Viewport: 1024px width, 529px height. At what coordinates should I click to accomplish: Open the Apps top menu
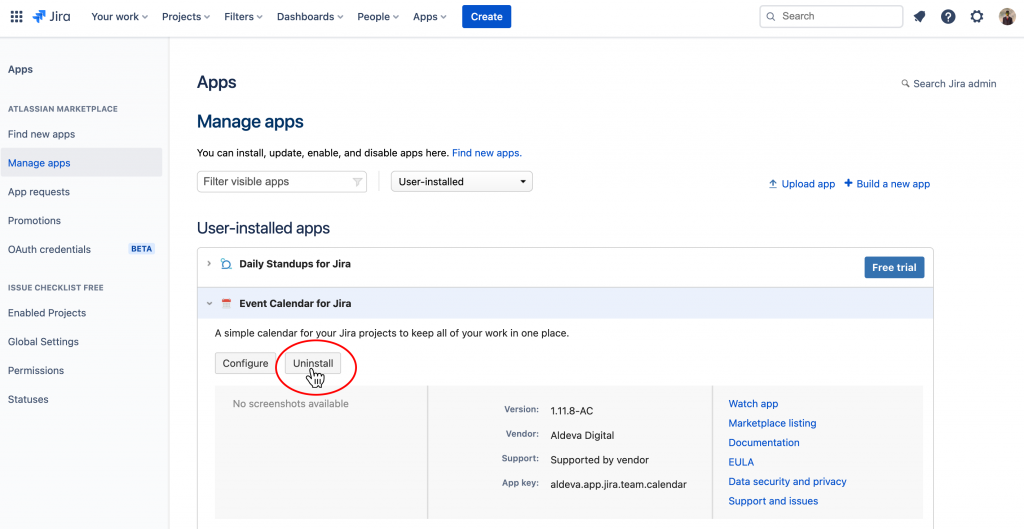pos(430,16)
